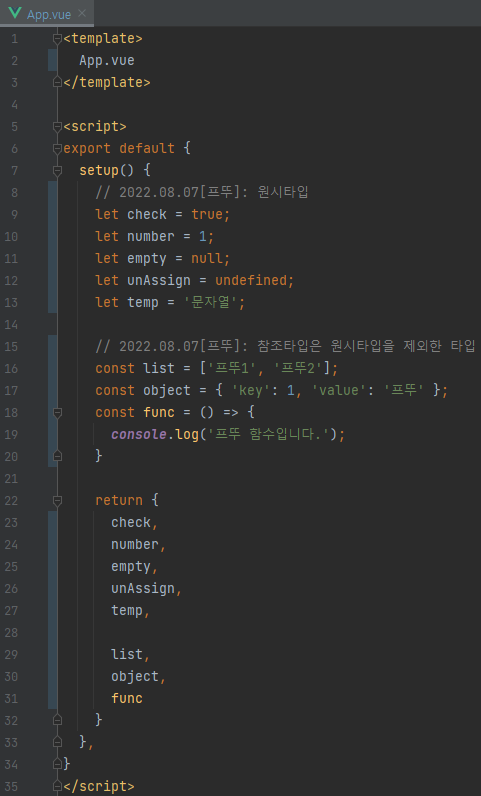This screenshot has height=796, width=481.
Task: Click the '참조타입은' comment on line 15
Action: [x=290, y=346]
